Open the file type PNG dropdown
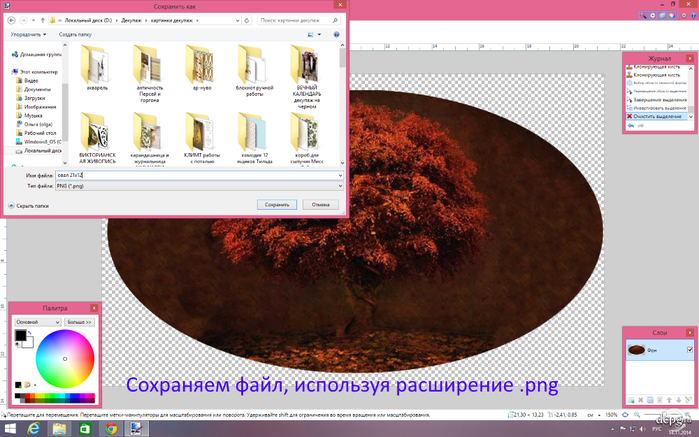699x437 pixels. (x=199, y=186)
